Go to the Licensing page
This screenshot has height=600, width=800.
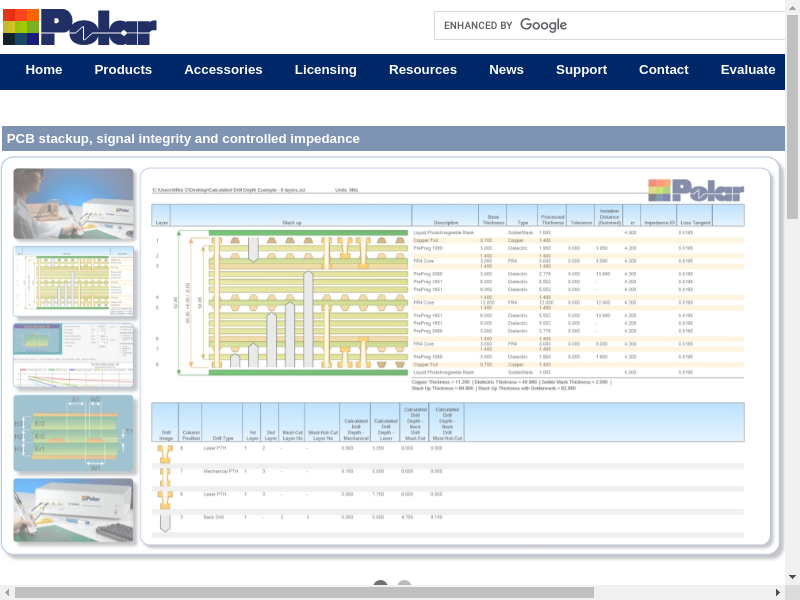(325, 70)
